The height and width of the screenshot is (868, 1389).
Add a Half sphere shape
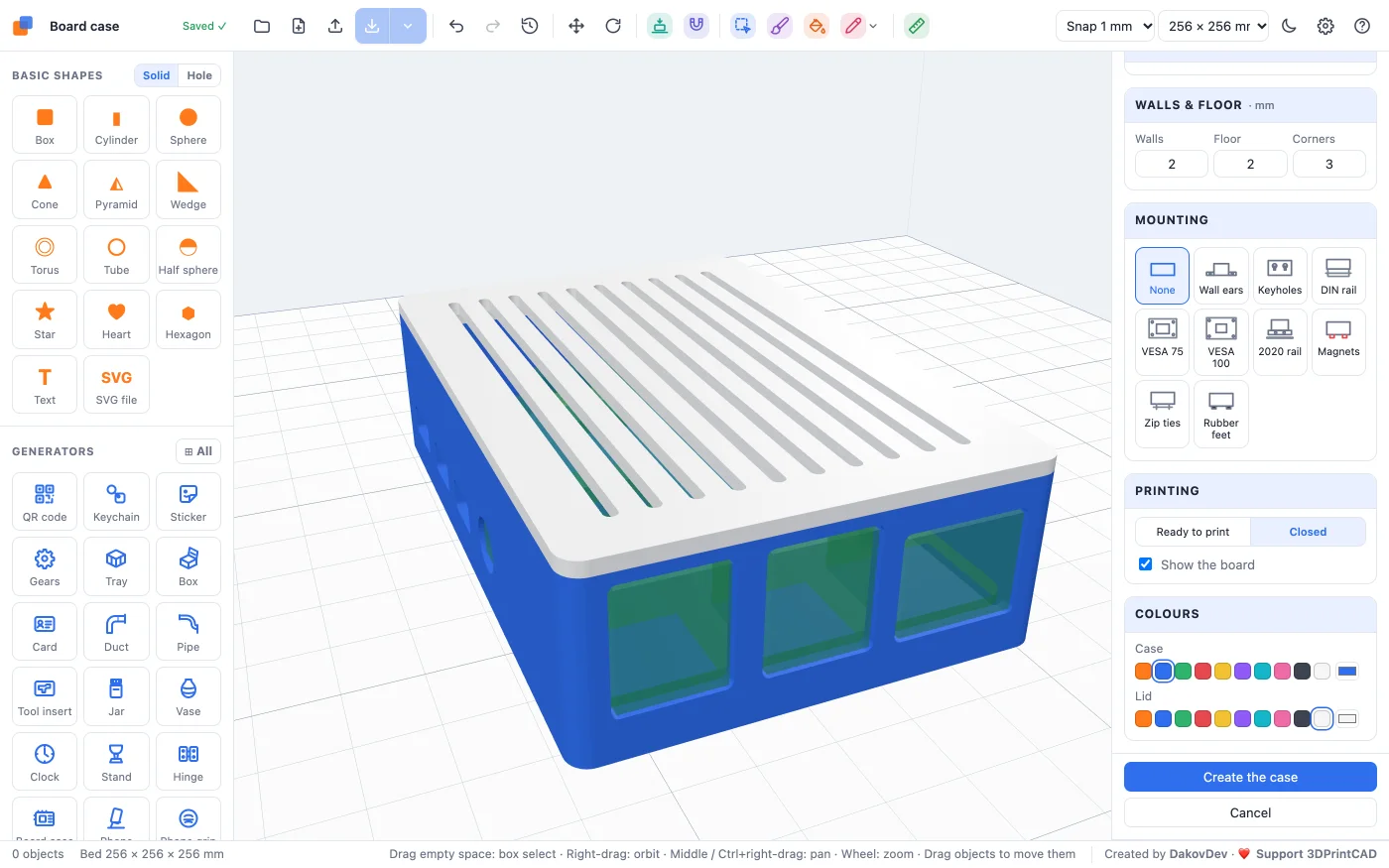coord(189,254)
